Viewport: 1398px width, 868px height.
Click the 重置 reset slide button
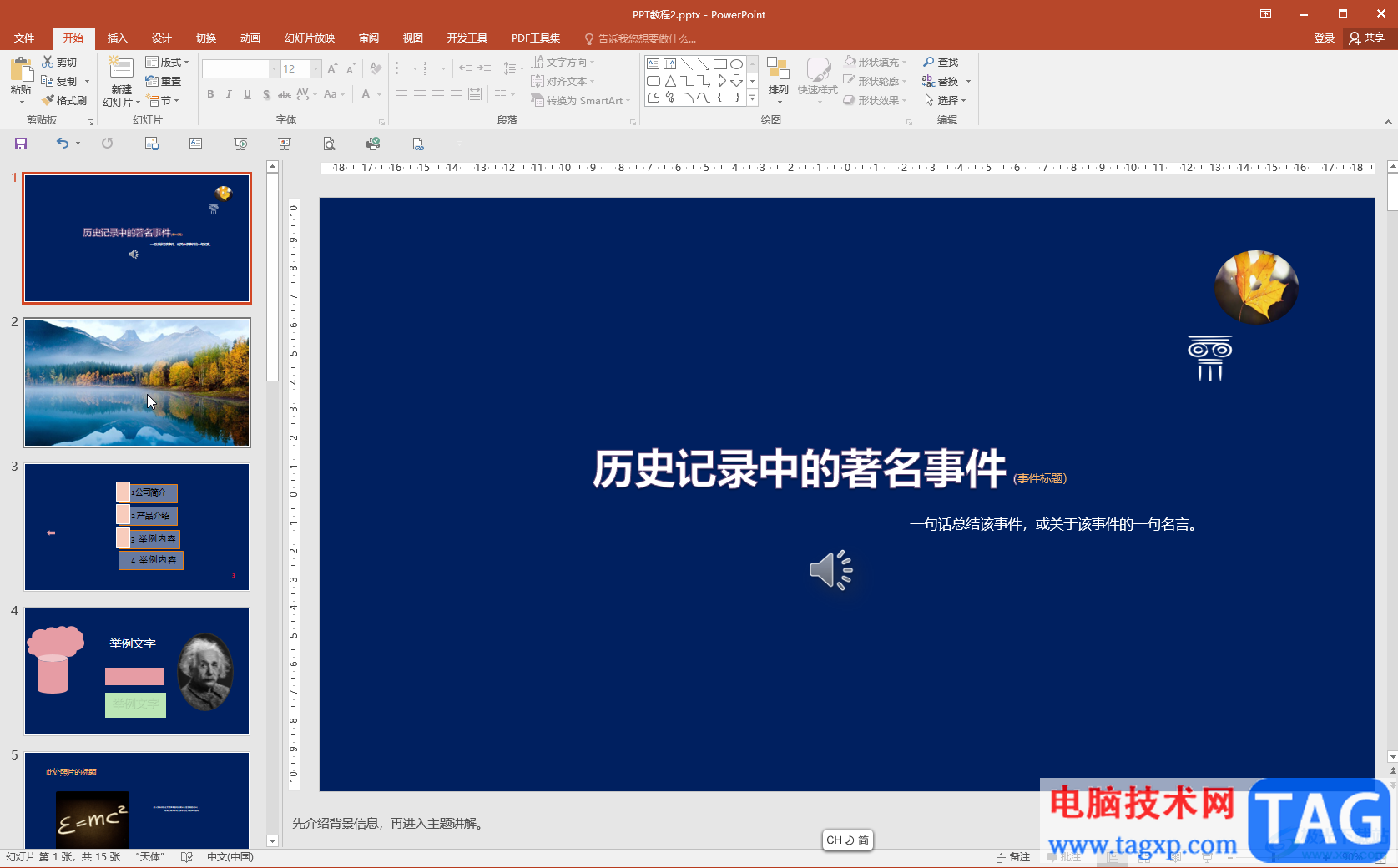click(x=164, y=81)
